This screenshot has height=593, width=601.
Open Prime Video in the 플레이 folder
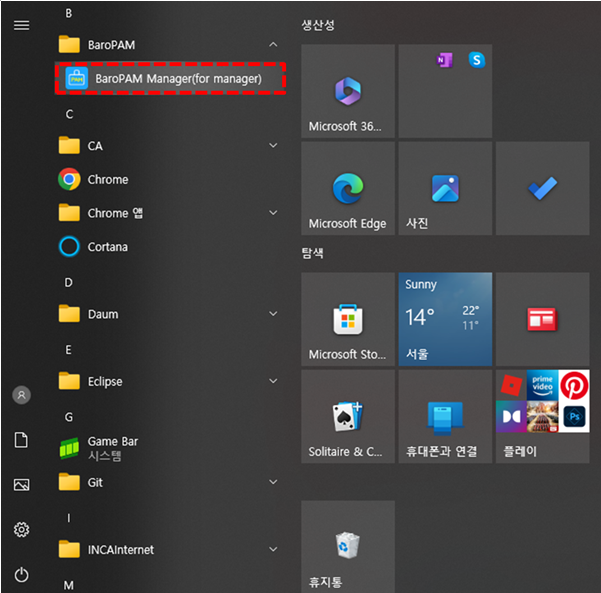(542, 385)
